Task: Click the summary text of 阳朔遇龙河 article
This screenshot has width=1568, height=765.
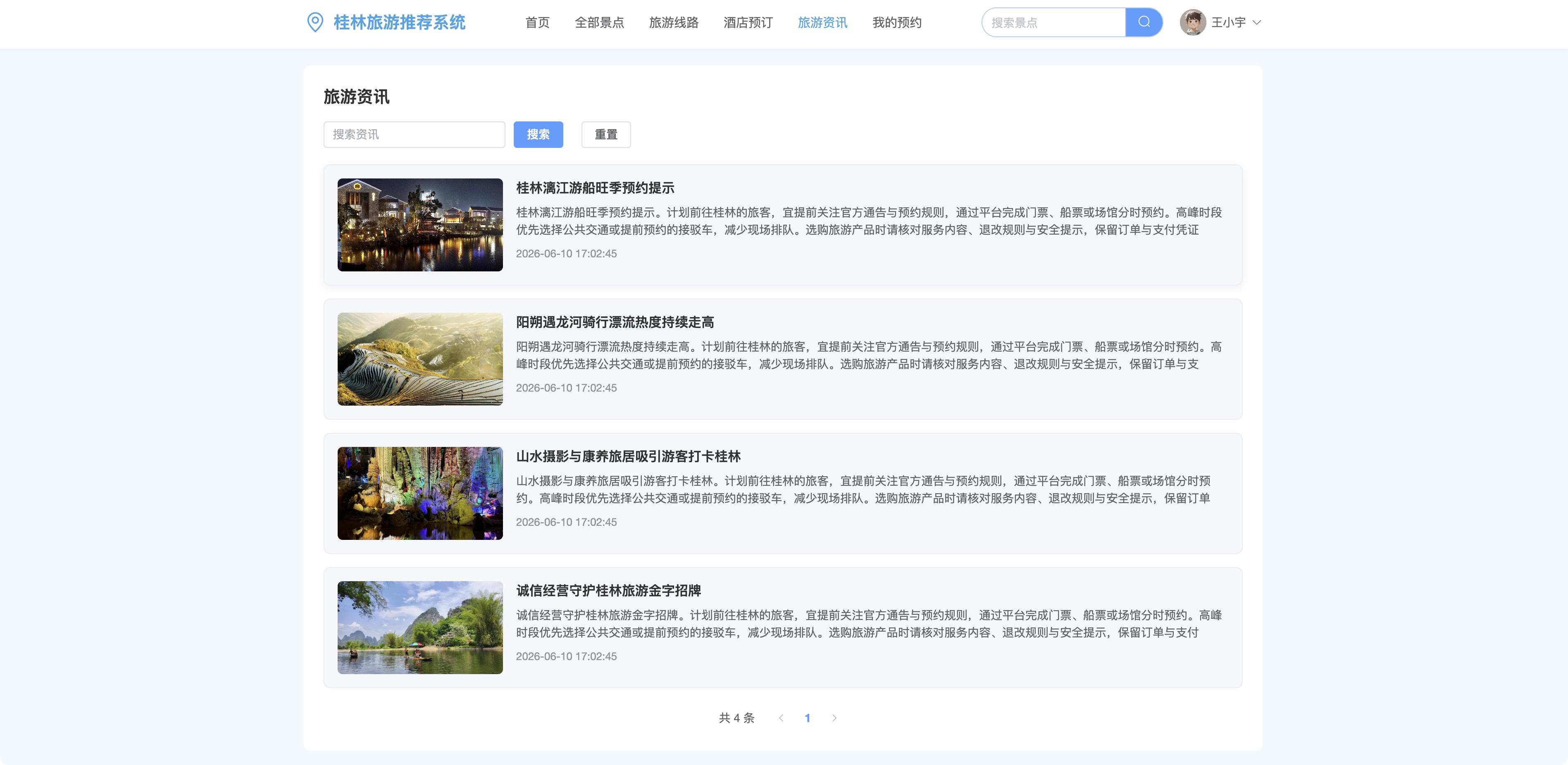Action: click(869, 355)
